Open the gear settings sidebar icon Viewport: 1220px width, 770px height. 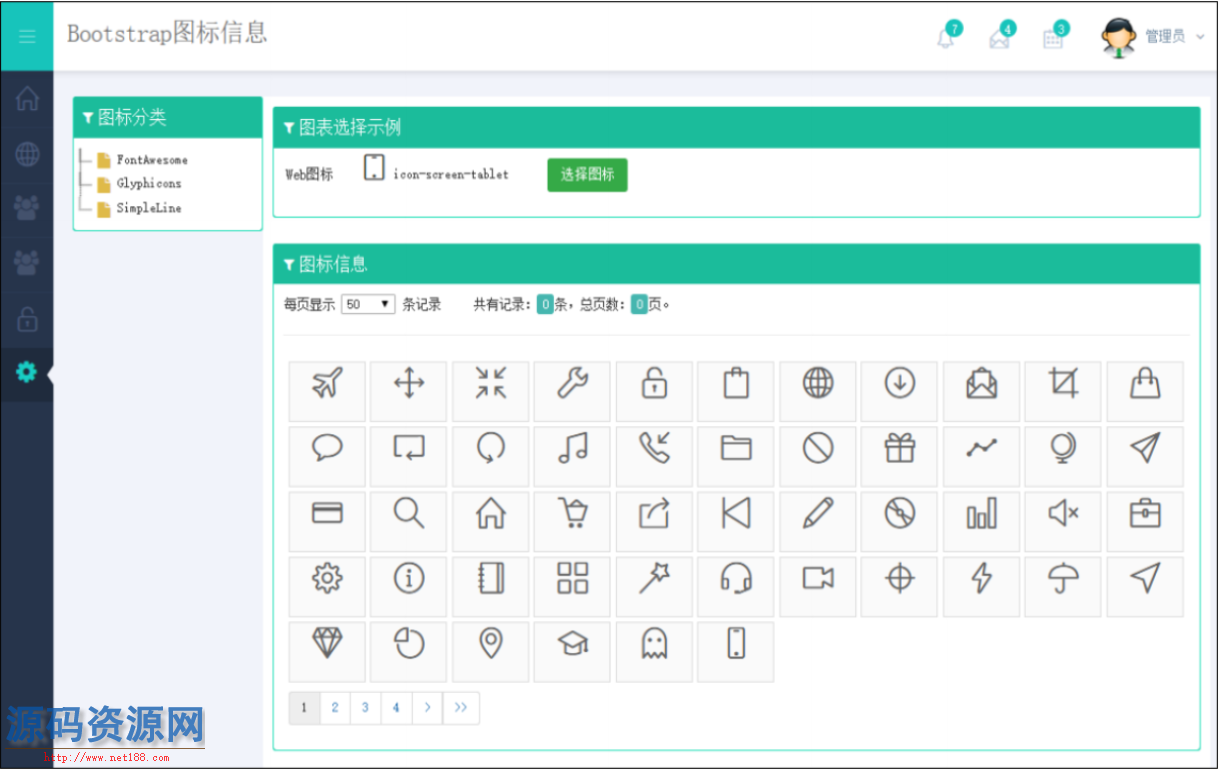pyautogui.click(x=27, y=373)
